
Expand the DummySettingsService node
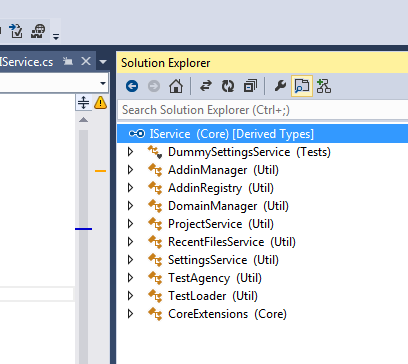[130, 152]
